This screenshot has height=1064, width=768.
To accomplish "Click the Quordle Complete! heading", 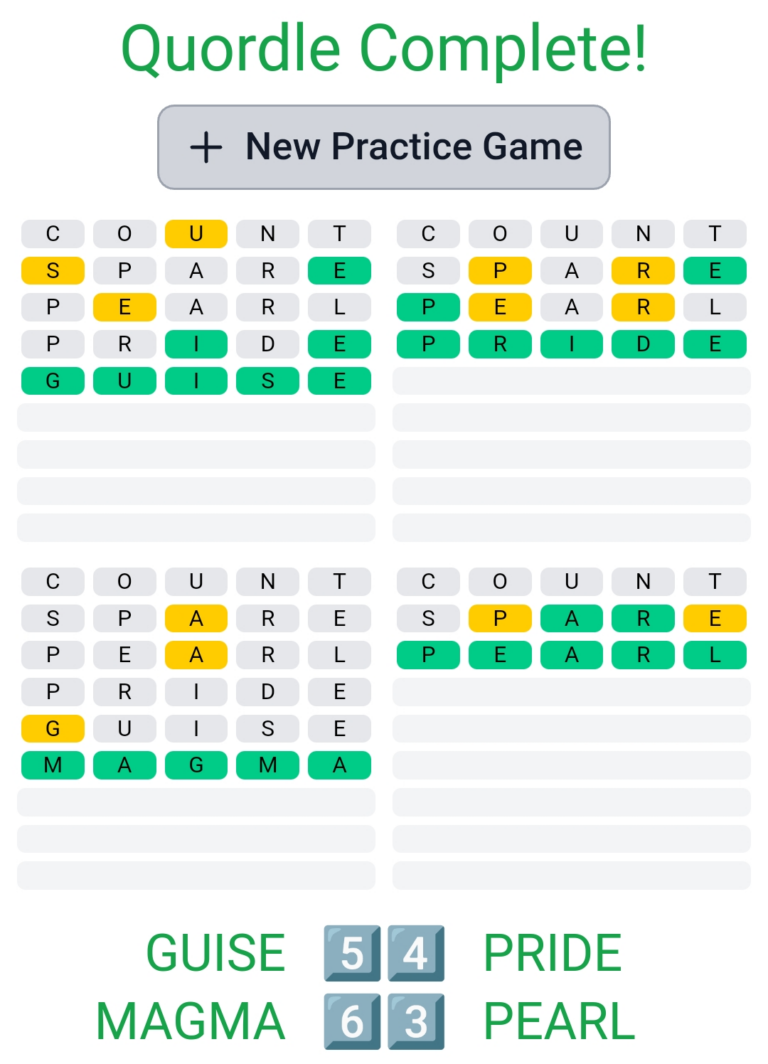I will (384, 48).
